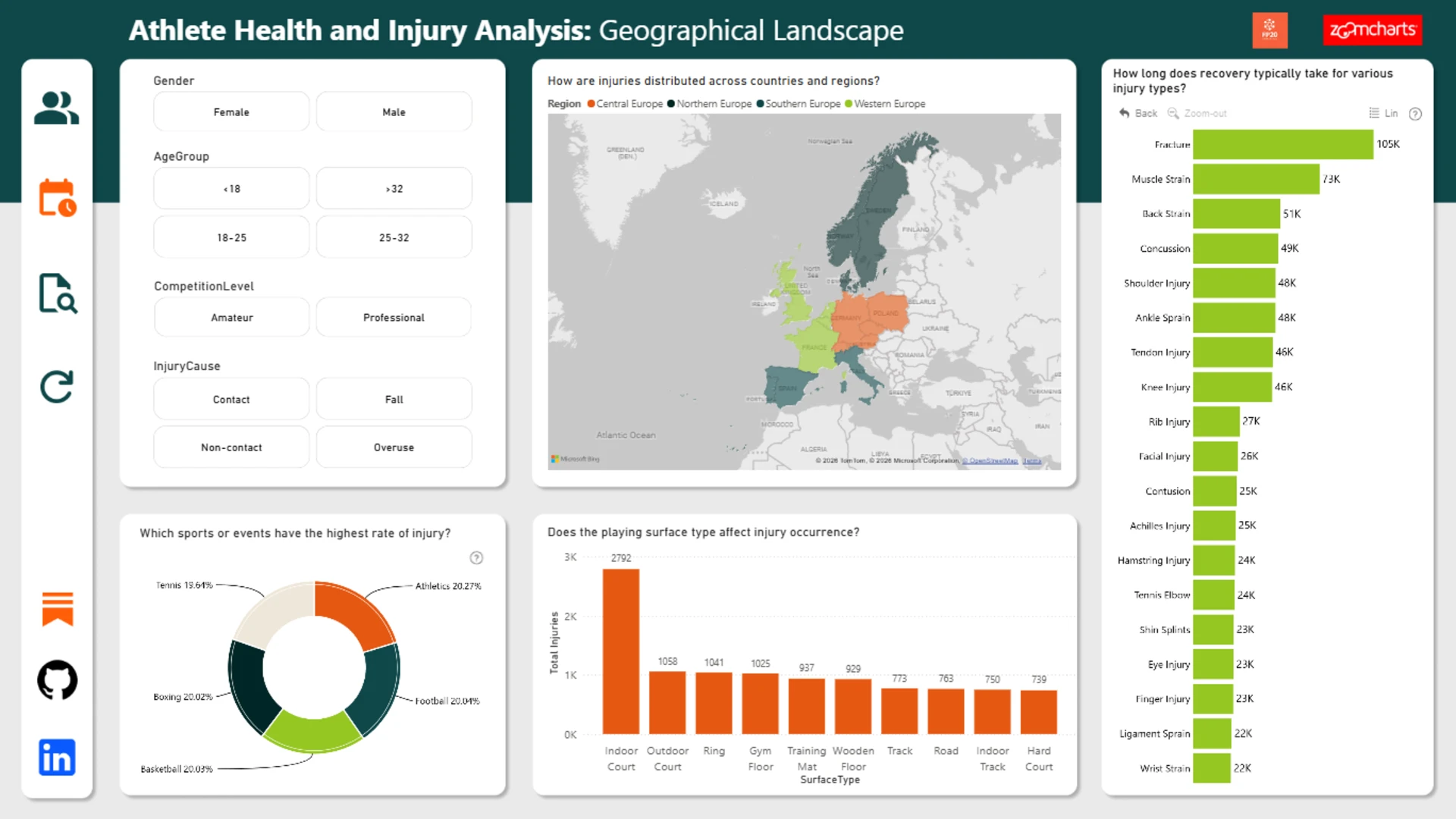Select the Hard Court surface bar
Viewport: 1456px width, 819px height.
coord(1039,712)
